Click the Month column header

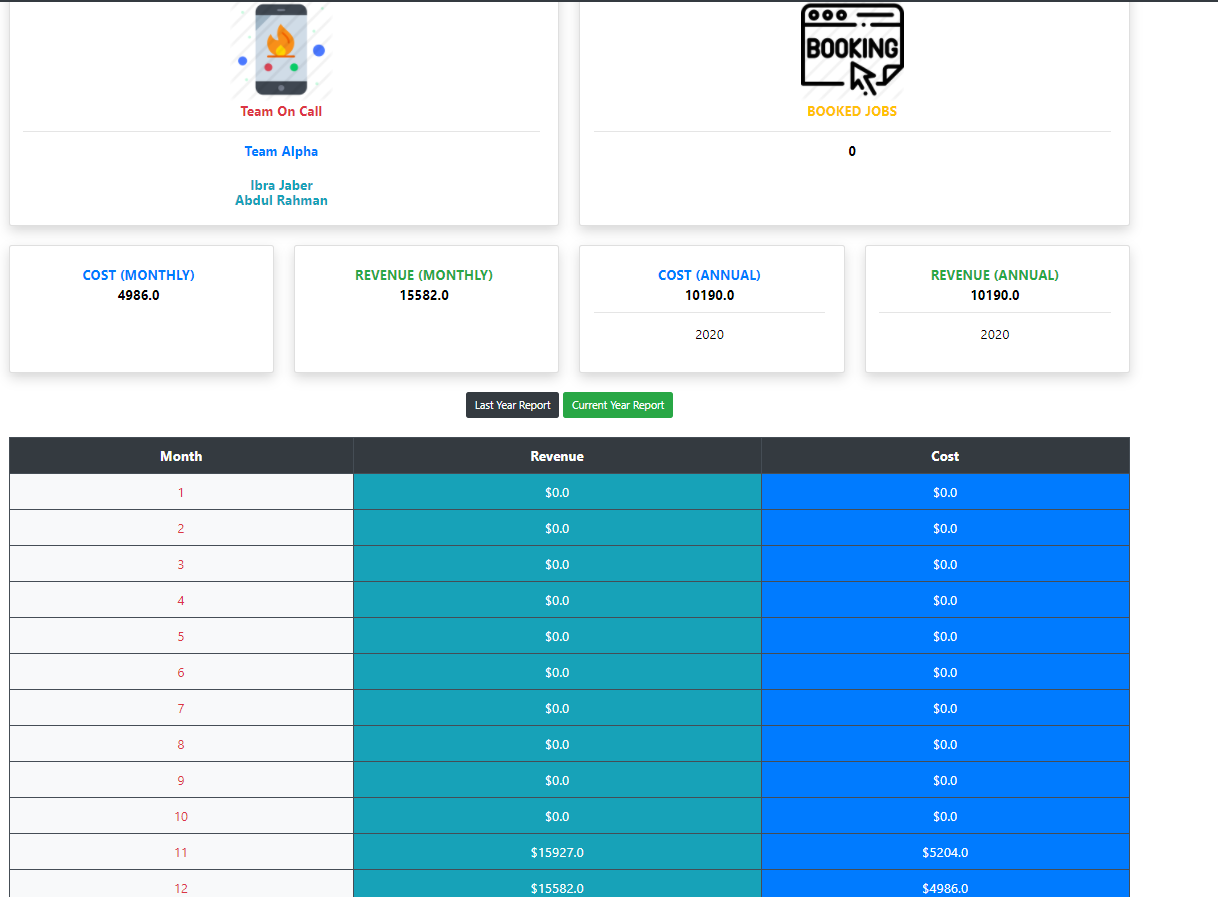[x=181, y=455]
